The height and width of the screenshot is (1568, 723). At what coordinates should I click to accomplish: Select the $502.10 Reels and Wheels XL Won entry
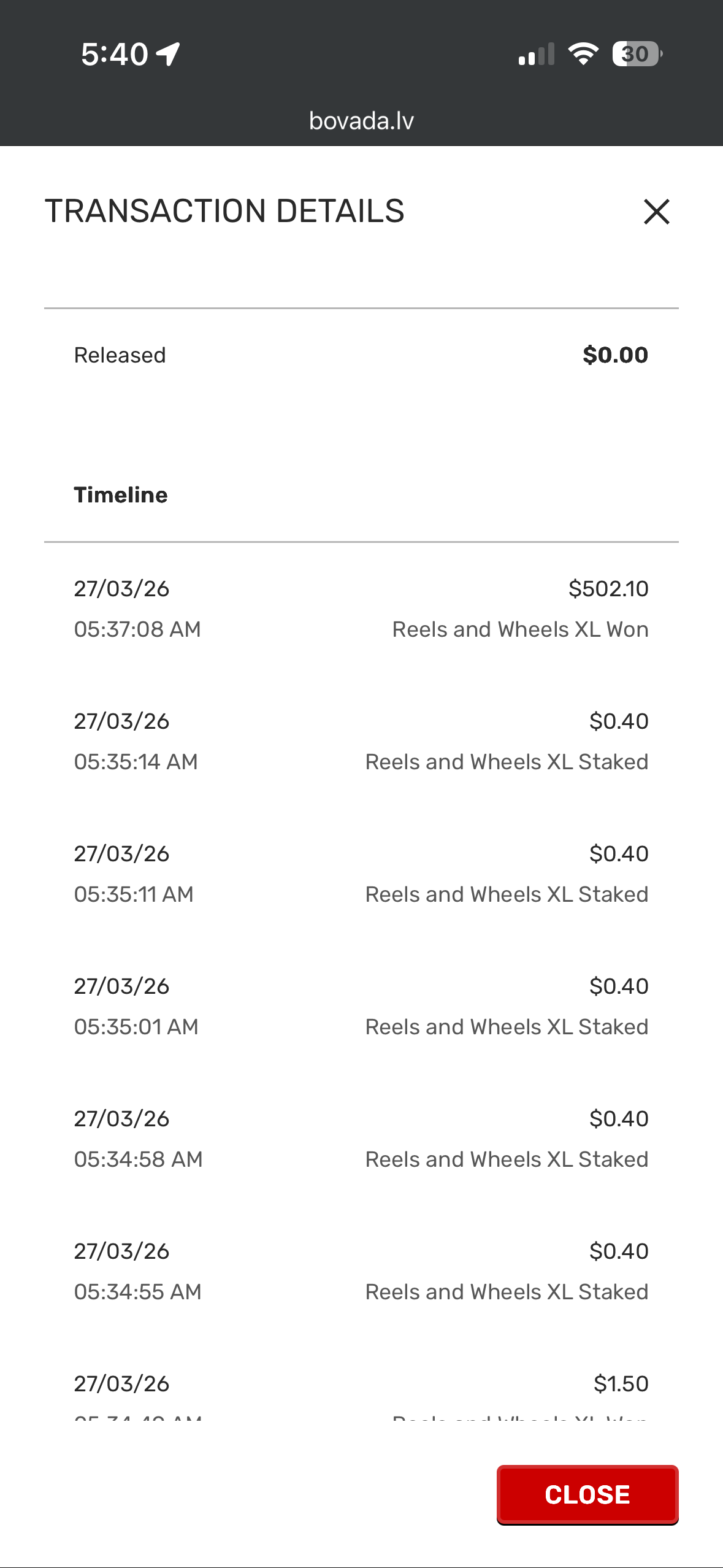coord(361,609)
